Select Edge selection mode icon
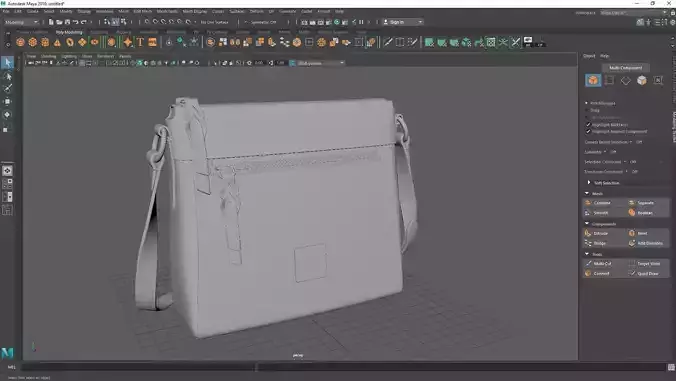 coord(626,80)
